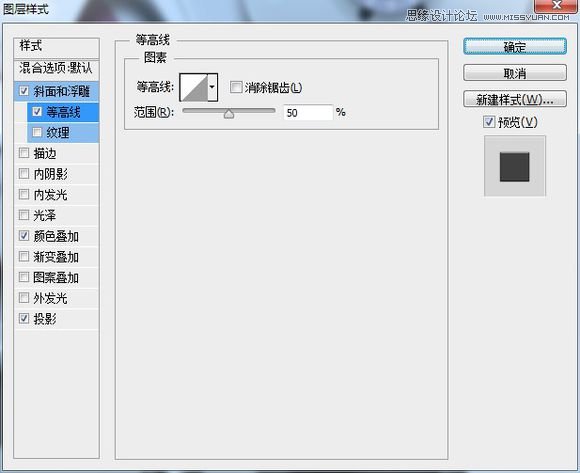Click the contour curve thumbnail

(194, 87)
